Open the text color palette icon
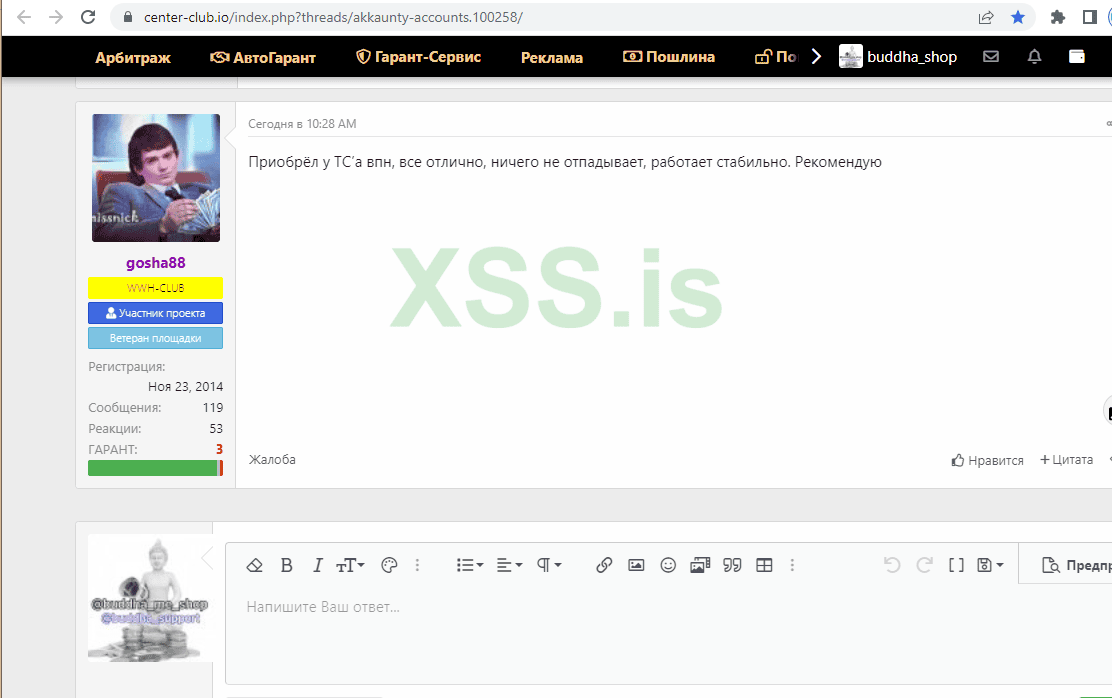Image resolution: width=1112 pixels, height=698 pixels. (389, 565)
